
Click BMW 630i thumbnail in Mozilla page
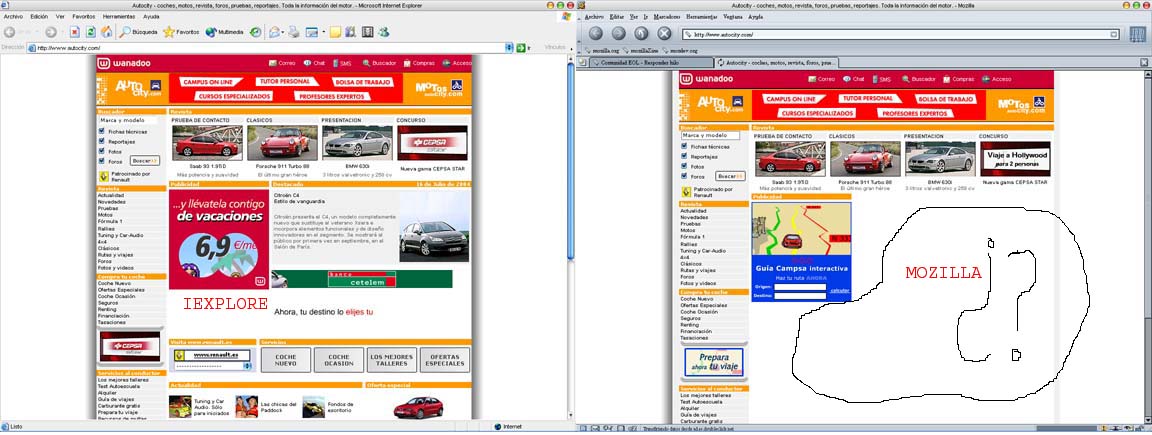coord(939,159)
